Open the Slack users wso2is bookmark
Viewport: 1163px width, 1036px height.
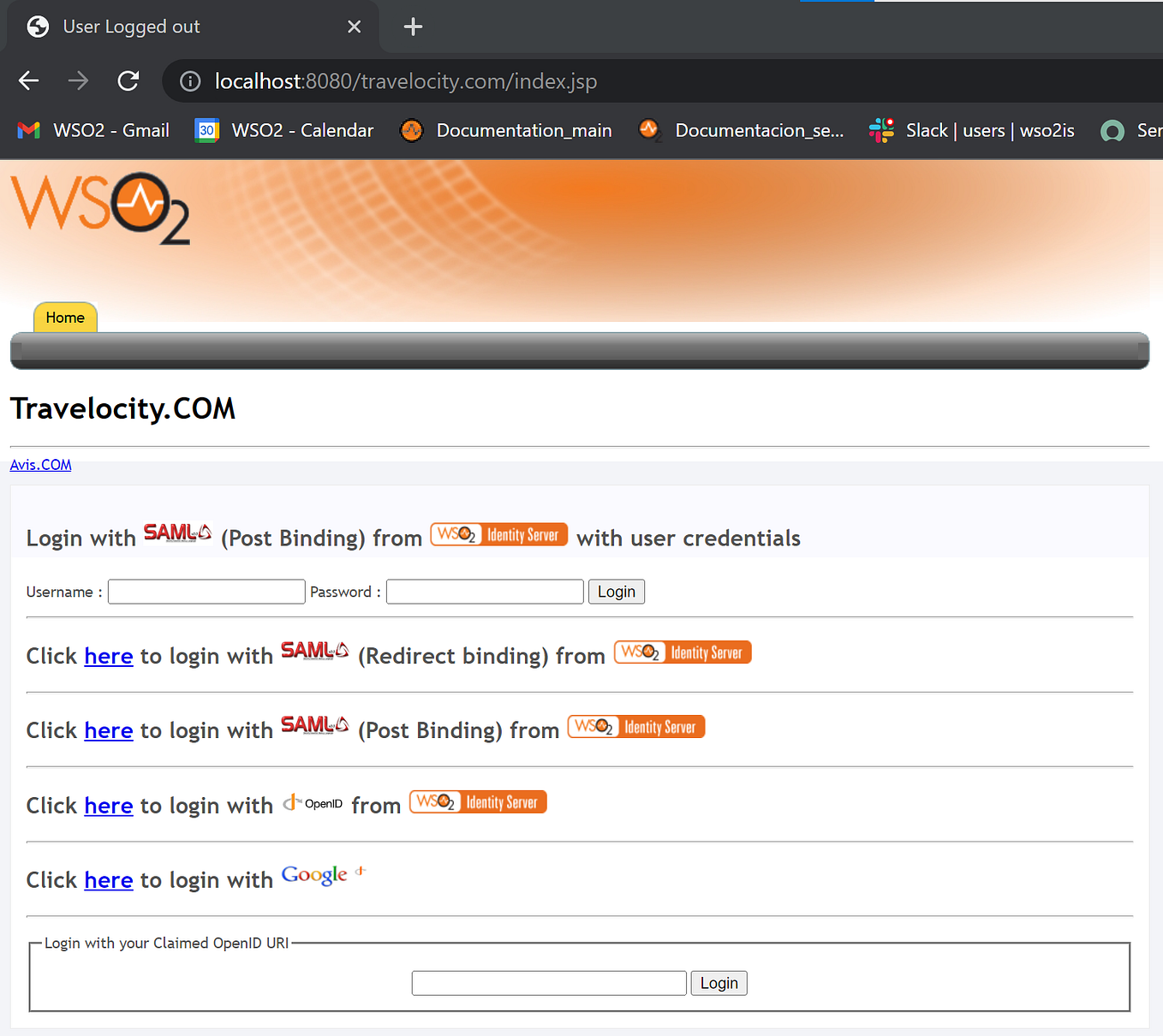click(972, 130)
